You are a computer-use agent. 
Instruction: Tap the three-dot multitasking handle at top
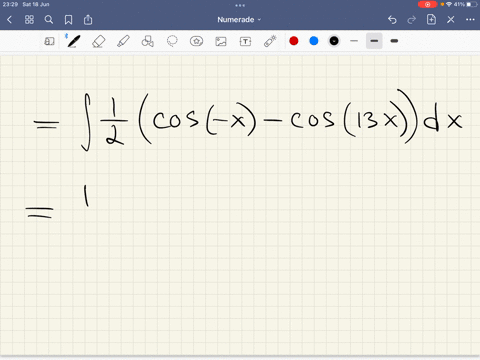click(240, 5)
